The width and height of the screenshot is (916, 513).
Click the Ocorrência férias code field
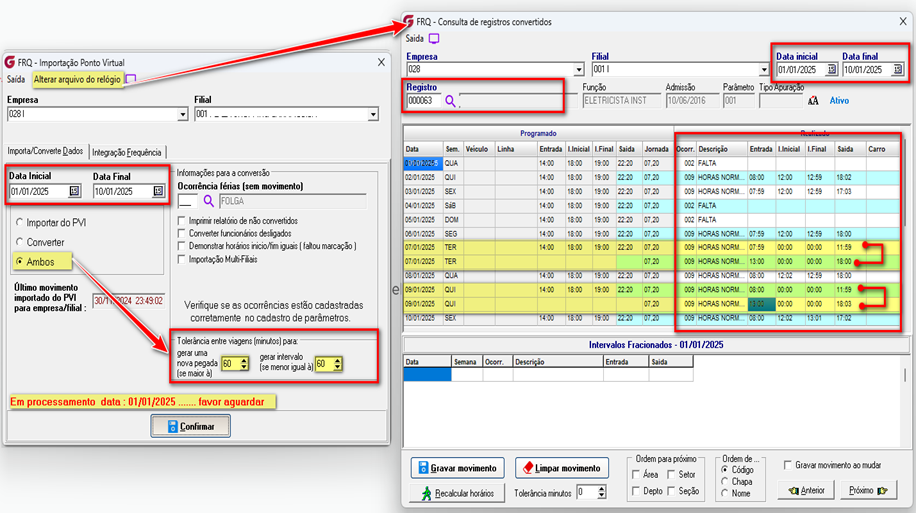coord(187,201)
